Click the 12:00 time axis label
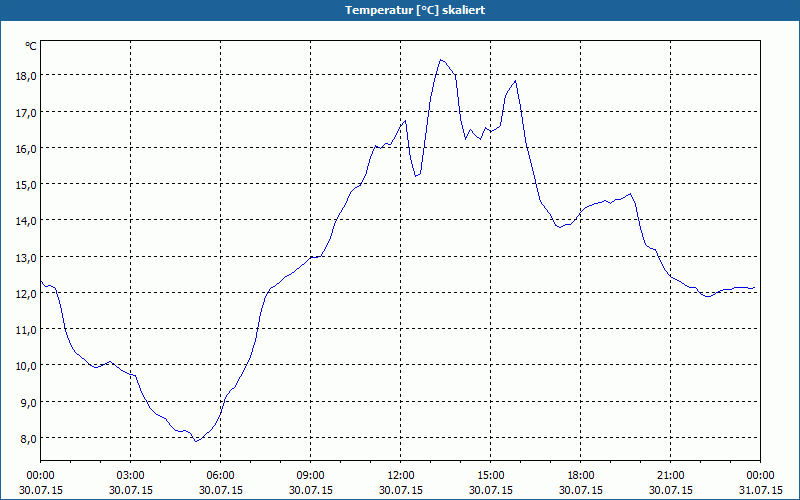 coord(401,476)
